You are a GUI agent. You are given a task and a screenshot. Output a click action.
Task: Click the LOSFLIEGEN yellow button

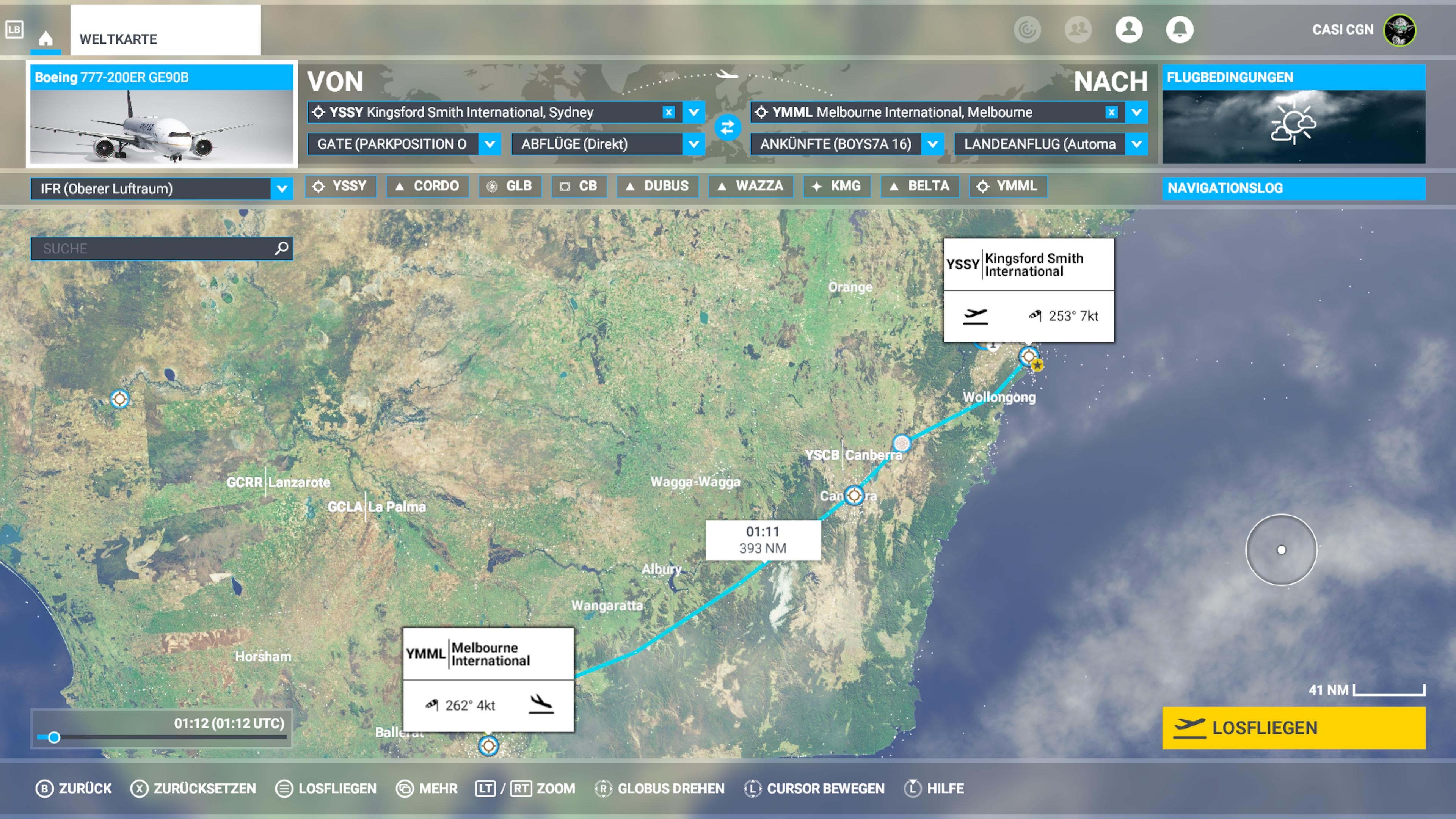[x=1293, y=728]
